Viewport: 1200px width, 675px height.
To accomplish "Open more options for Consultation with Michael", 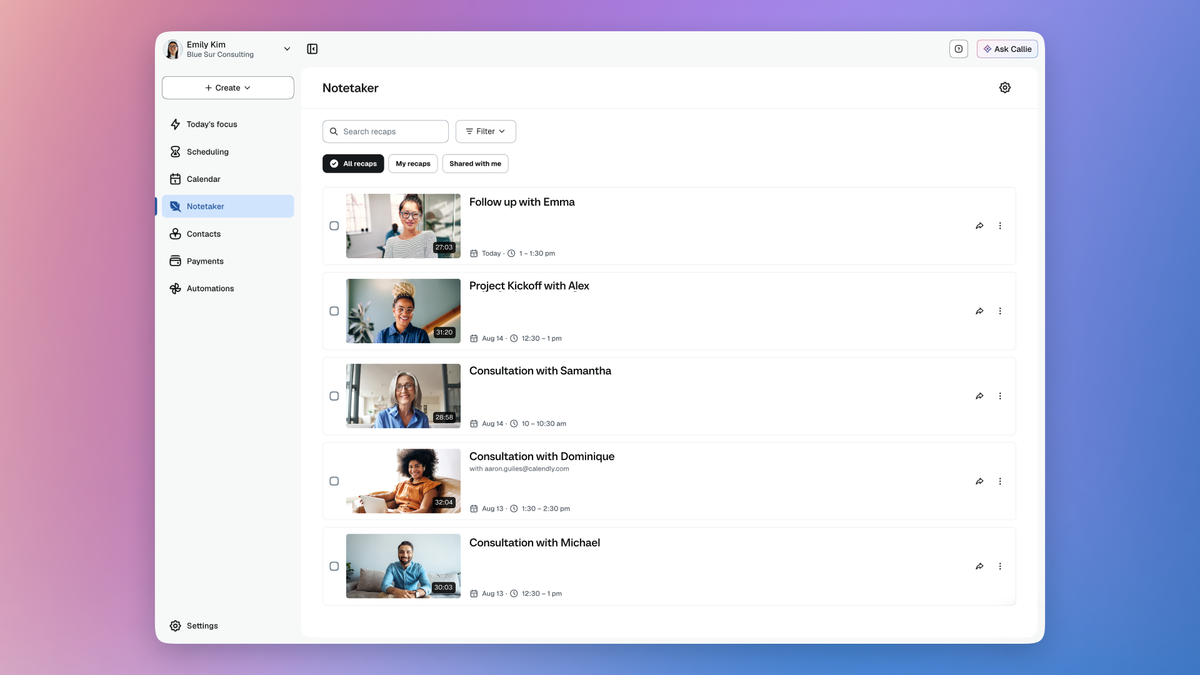I will [x=1000, y=566].
